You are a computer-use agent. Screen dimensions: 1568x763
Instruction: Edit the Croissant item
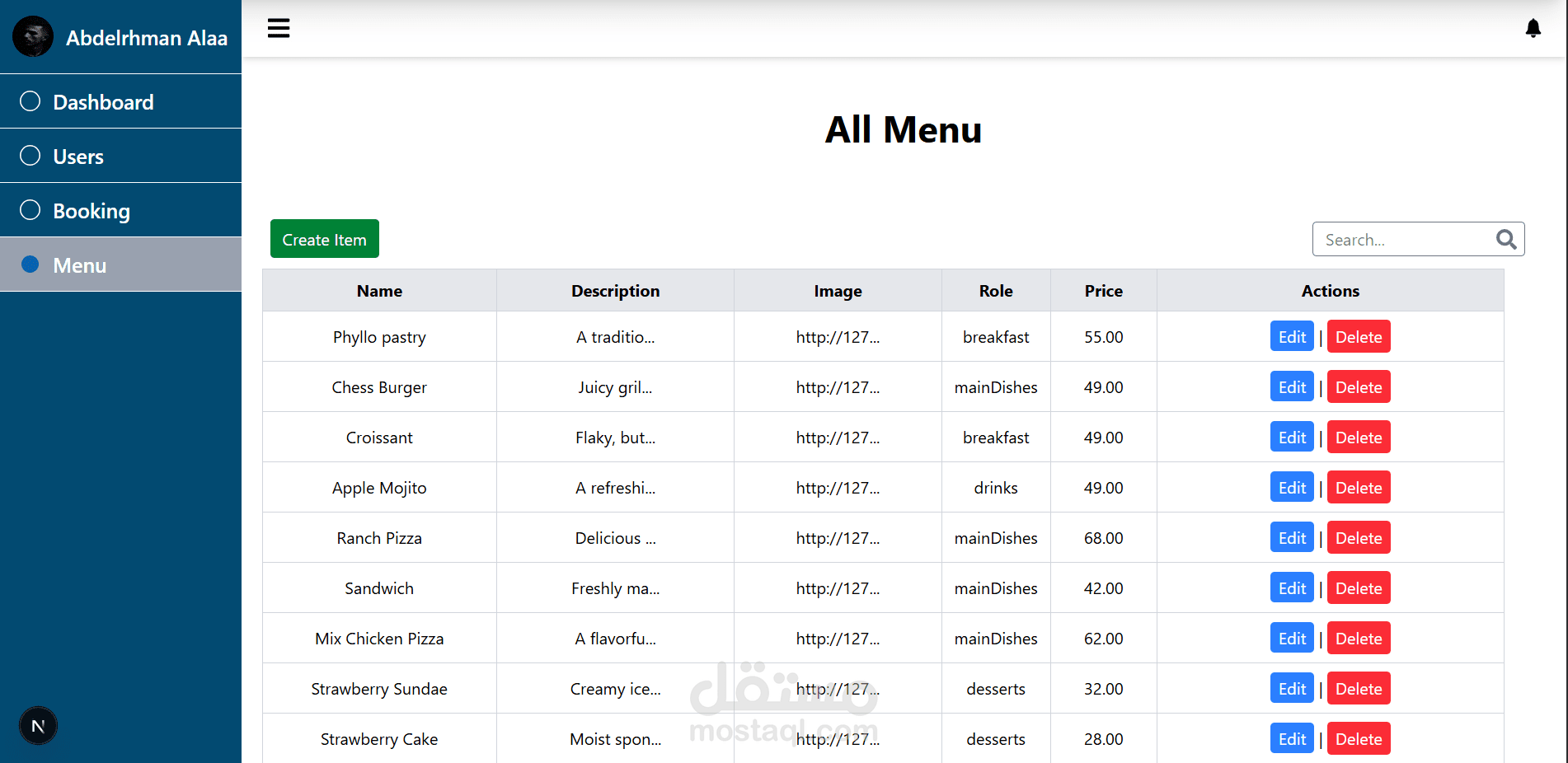1292,437
